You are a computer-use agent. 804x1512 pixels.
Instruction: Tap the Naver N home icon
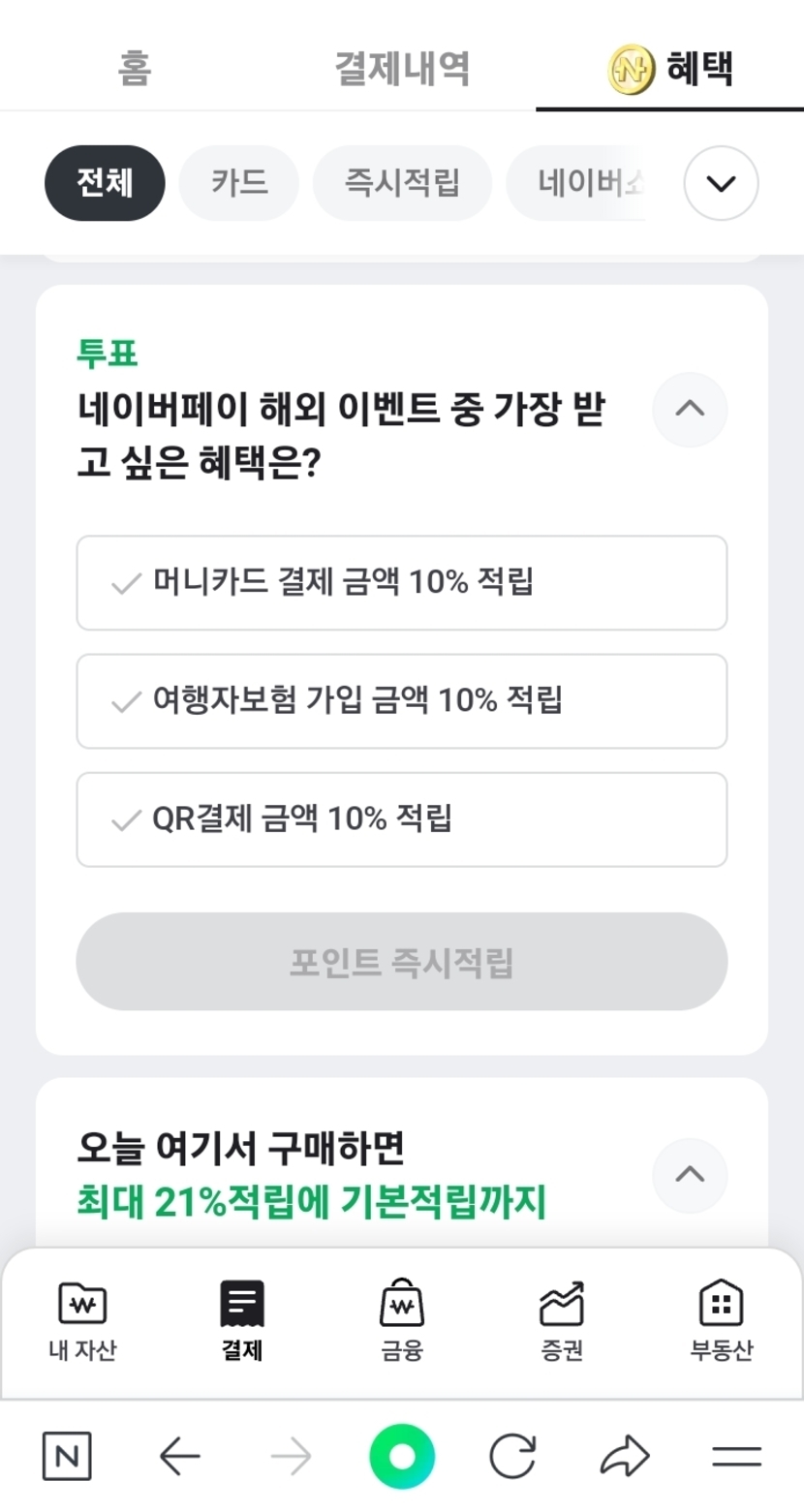click(x=67, y=1456)
